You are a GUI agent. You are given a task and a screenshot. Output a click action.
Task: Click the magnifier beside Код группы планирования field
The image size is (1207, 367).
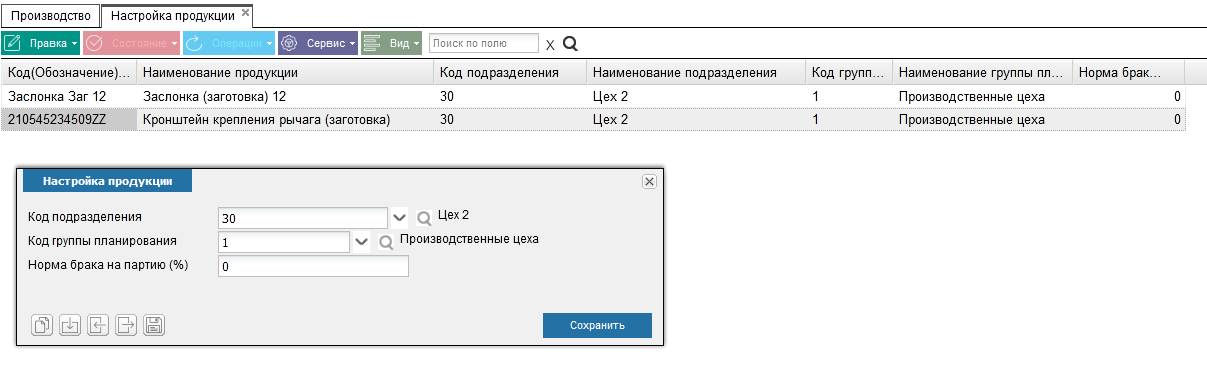click(386, 242)
